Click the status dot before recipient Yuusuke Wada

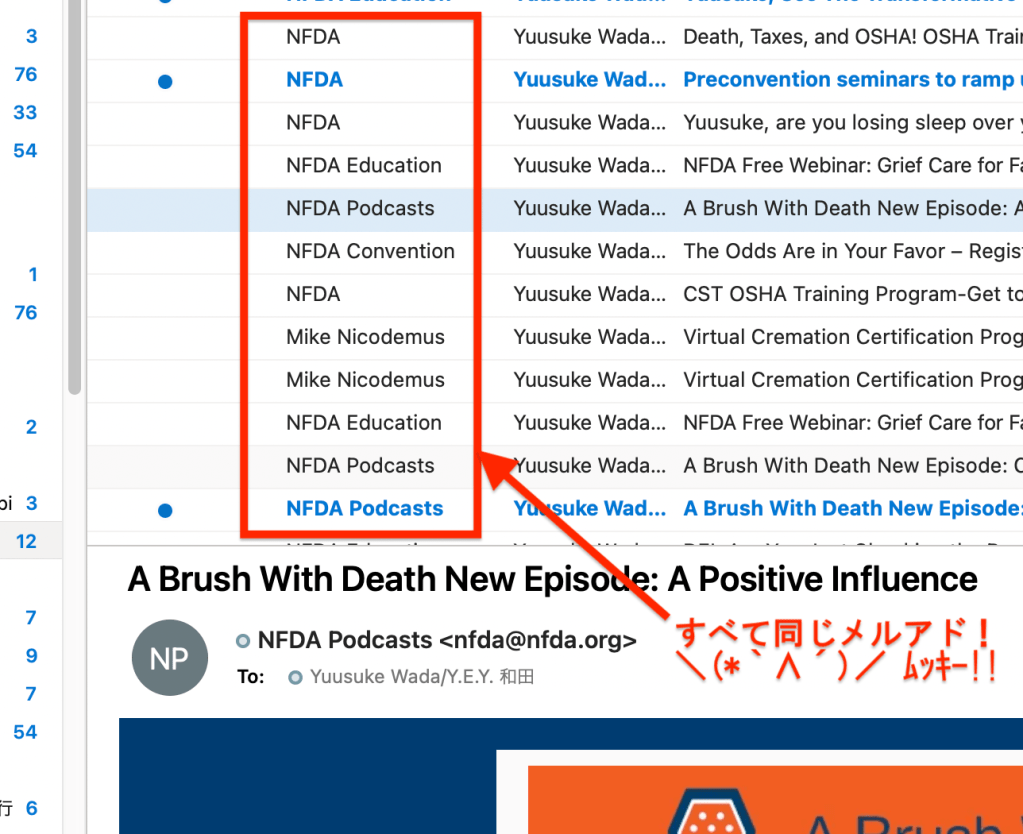[295, 678]
